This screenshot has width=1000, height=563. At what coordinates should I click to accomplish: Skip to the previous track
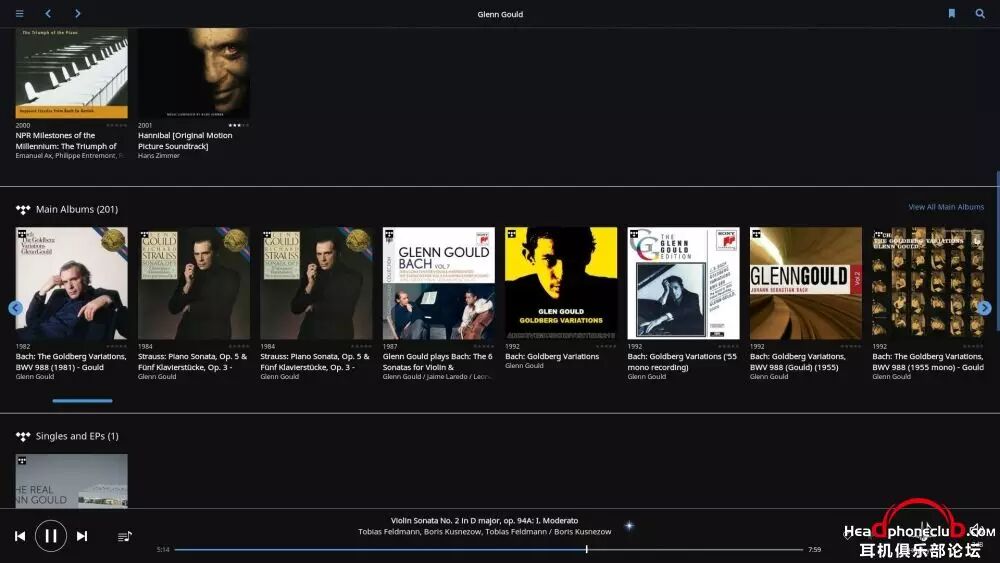20,536
